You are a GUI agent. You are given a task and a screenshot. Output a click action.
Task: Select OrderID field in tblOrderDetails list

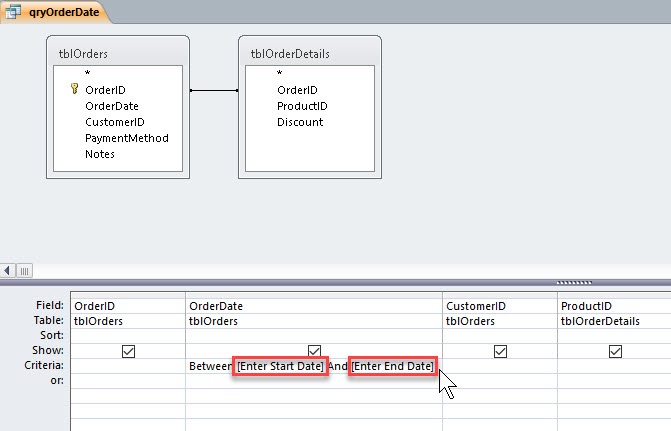tap(297, 90)
